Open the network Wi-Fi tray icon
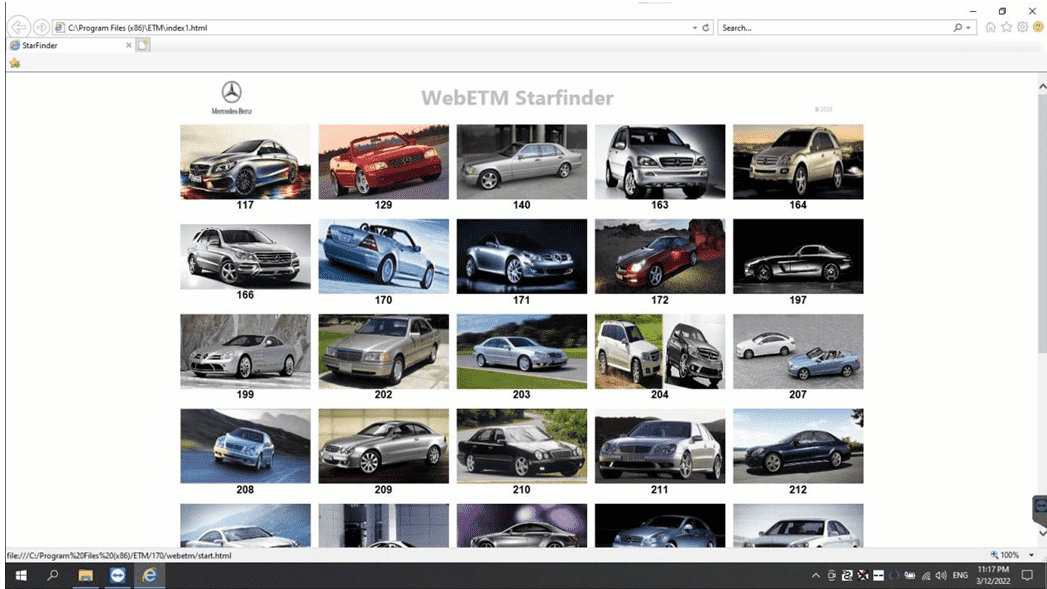 coord(925,575)
